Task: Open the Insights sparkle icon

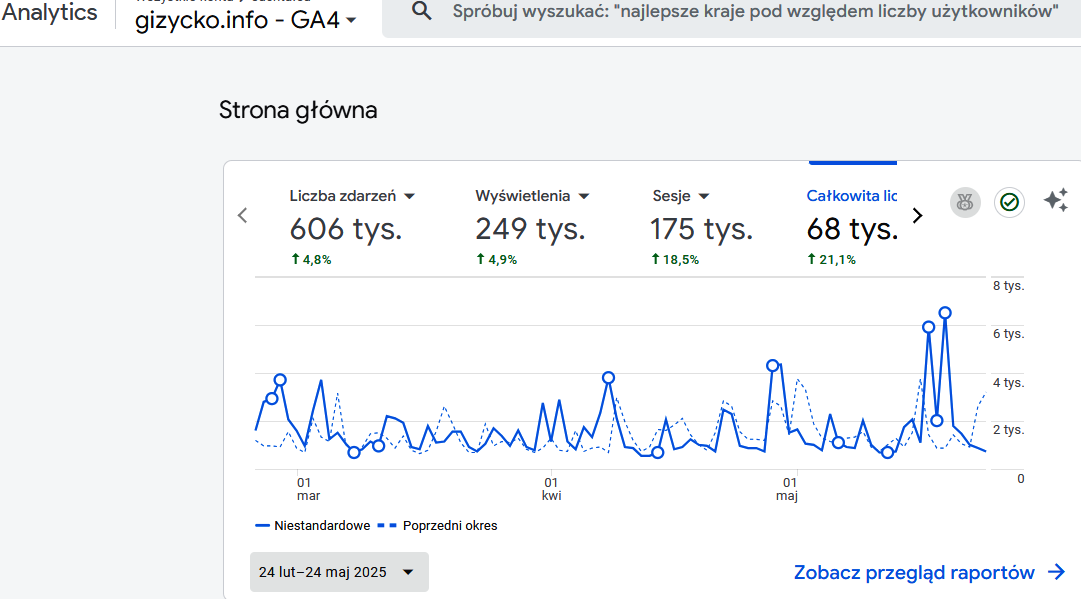Action: coord(1055,201)
